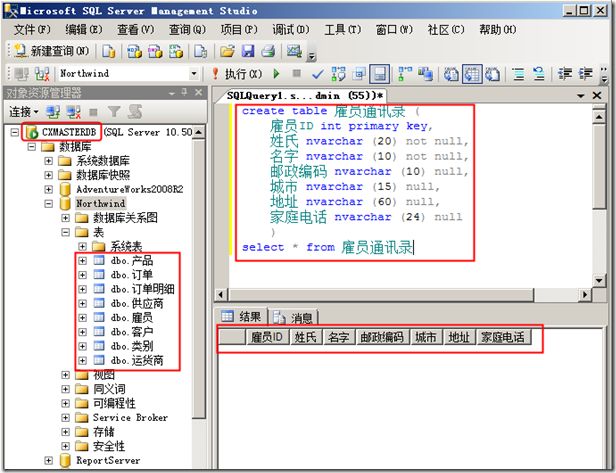Select Results to Text icon
The image size is (616, 473).
[x=451, y=74]
